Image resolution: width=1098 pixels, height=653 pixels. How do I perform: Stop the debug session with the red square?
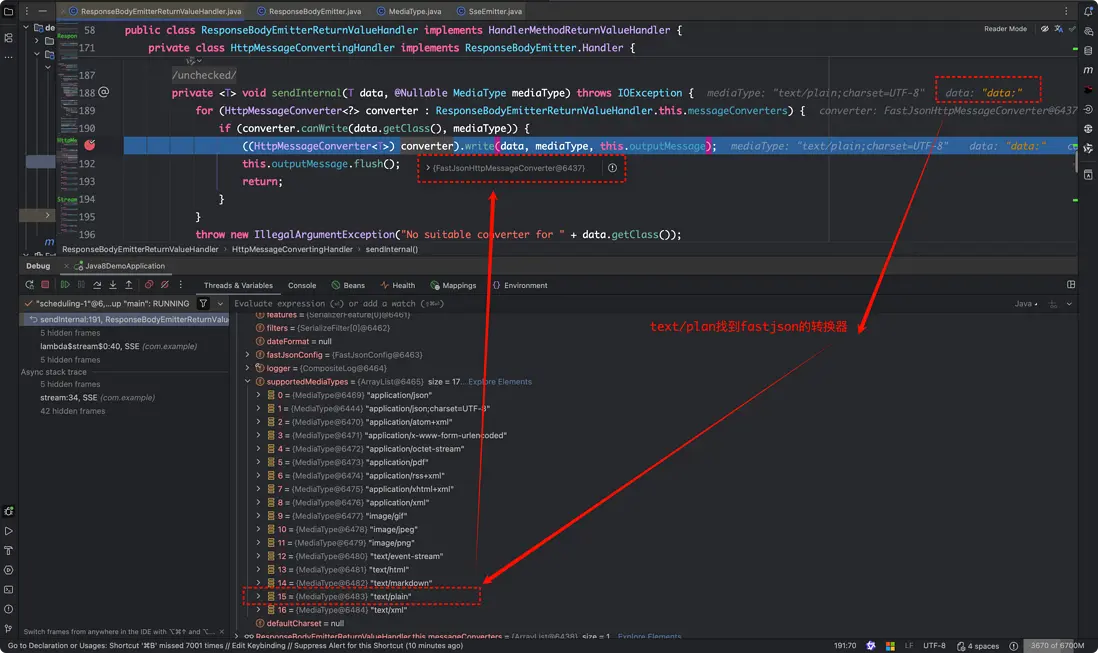(x=46, y=285)
